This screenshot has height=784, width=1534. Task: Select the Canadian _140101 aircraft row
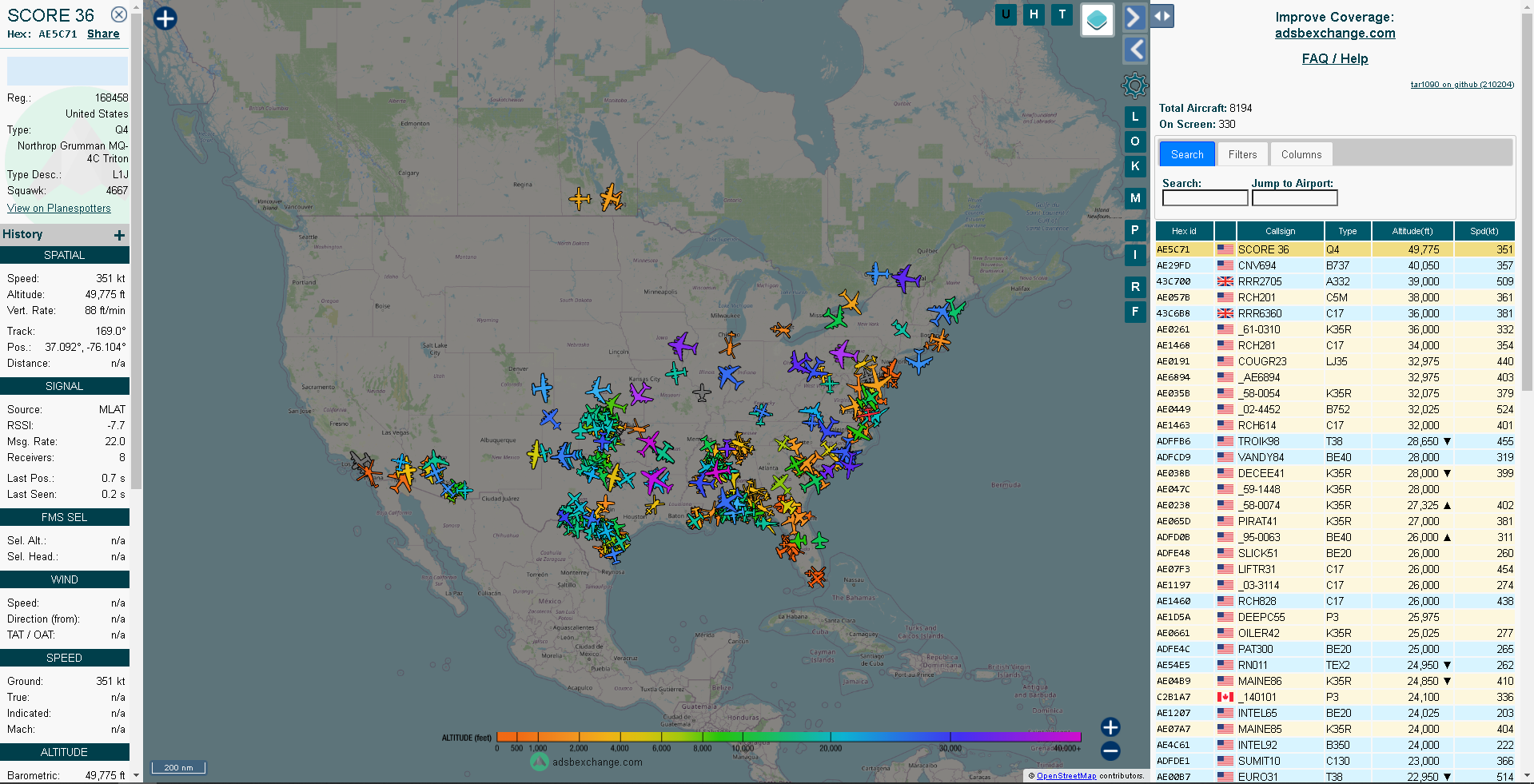tap(1335, 697)
